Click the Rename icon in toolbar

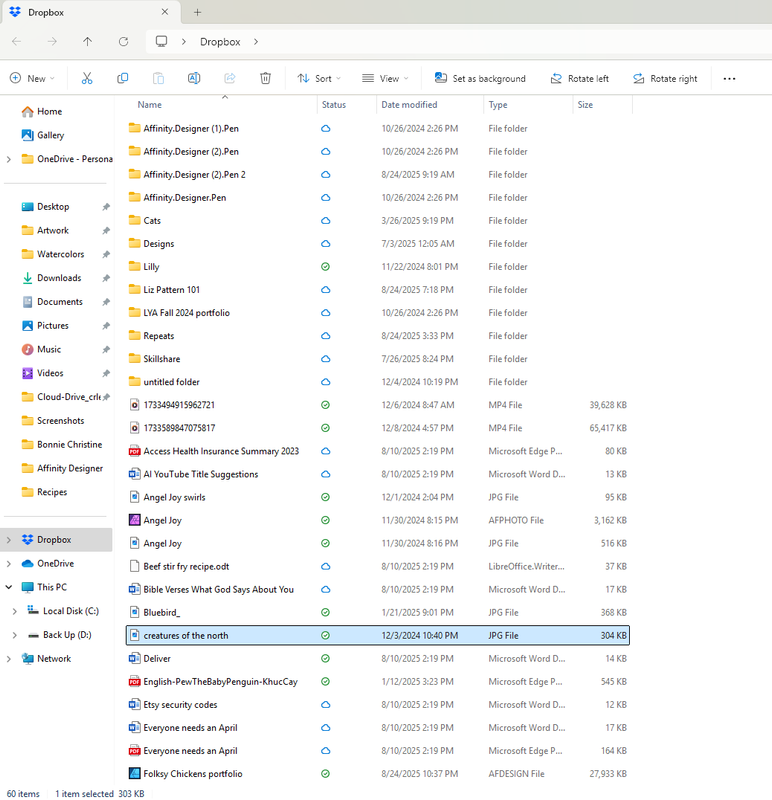[x=194, y=78]
